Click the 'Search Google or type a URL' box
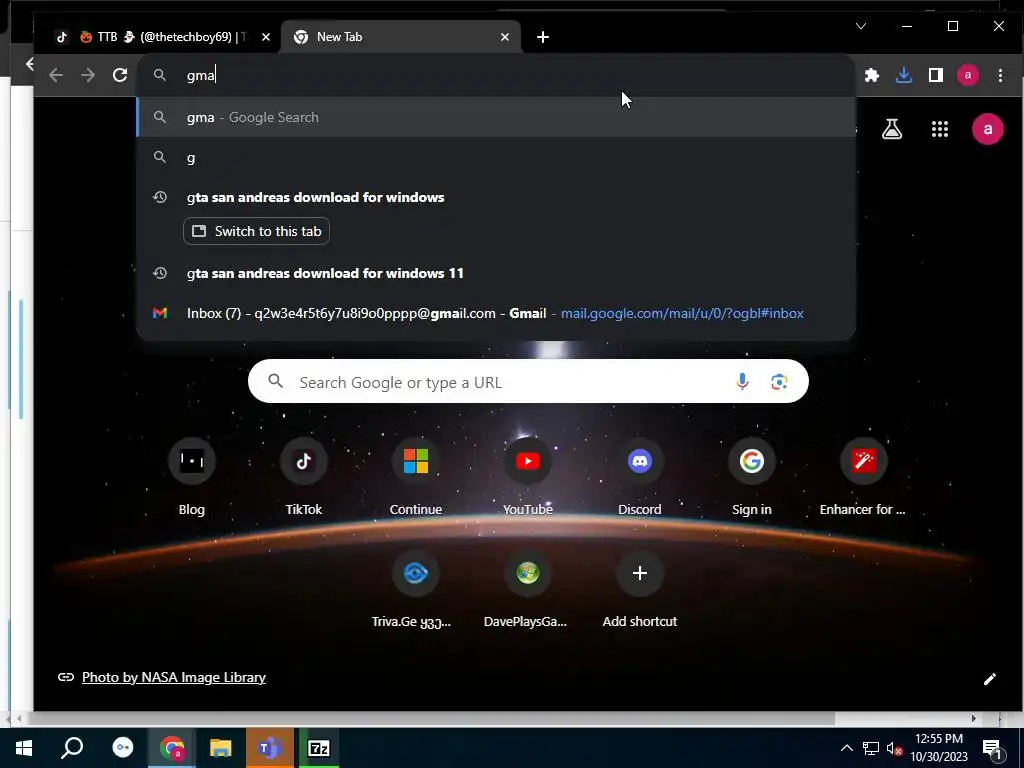This screenshot has width=1024, height=768. pos(528,381)
